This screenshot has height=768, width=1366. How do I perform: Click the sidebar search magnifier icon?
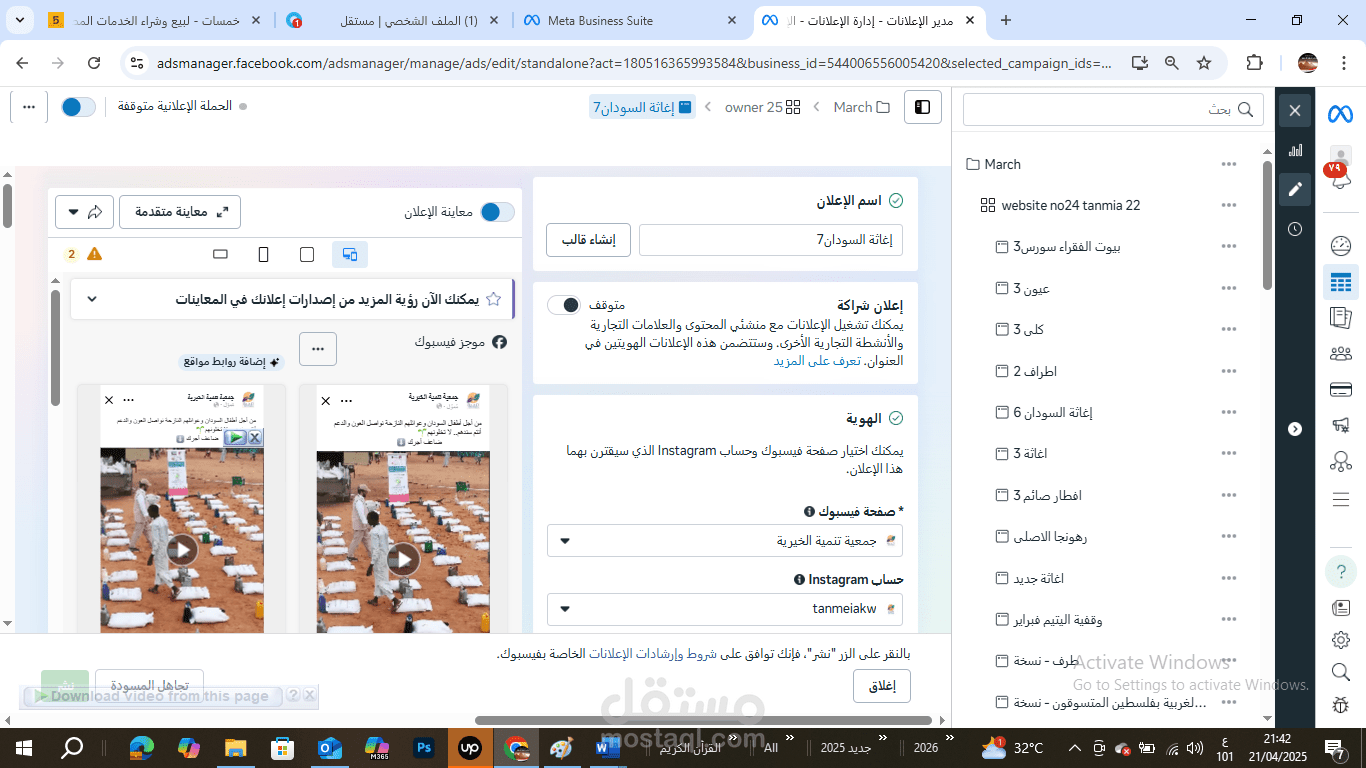(1341, 672)
